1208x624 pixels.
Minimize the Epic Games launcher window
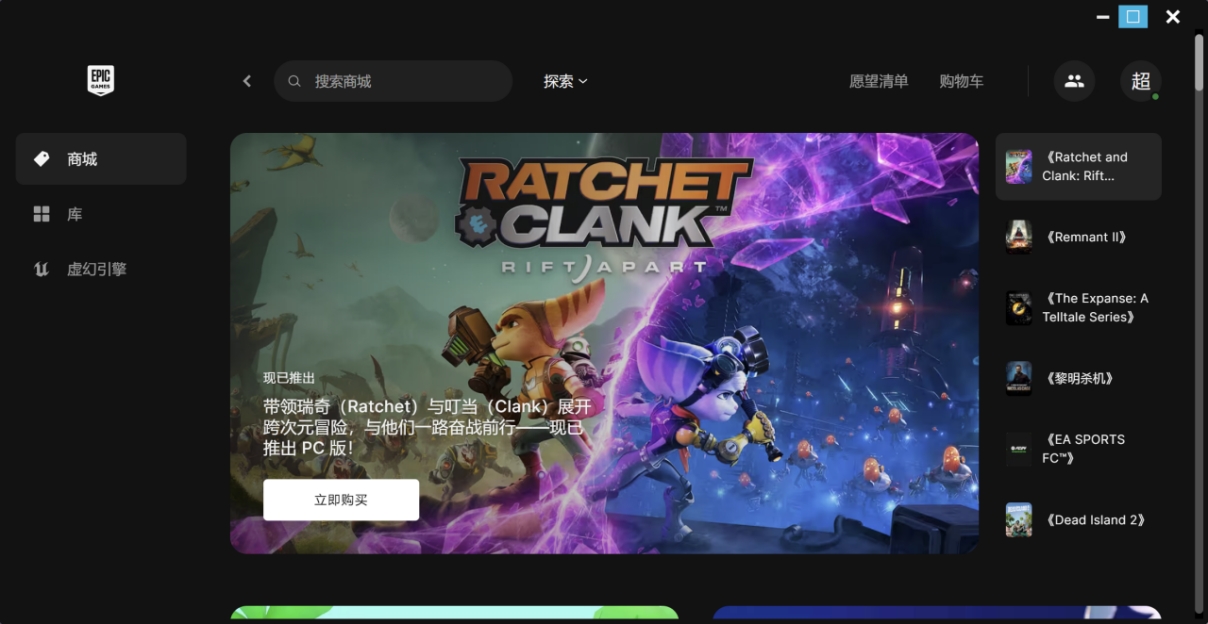[1103, 17]
